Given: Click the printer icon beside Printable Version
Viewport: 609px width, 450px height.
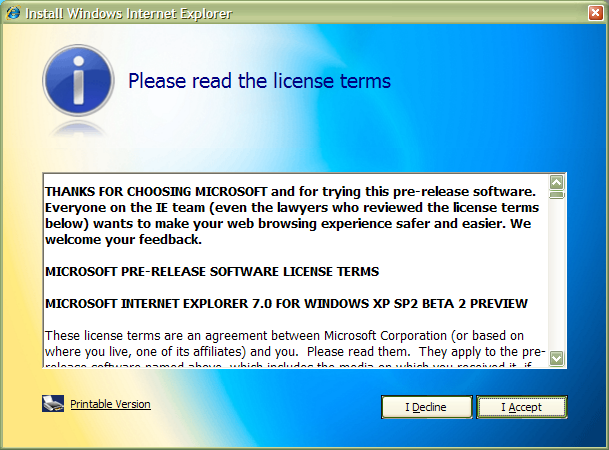Looking at the screenshot, I should [x=53, y=403].
